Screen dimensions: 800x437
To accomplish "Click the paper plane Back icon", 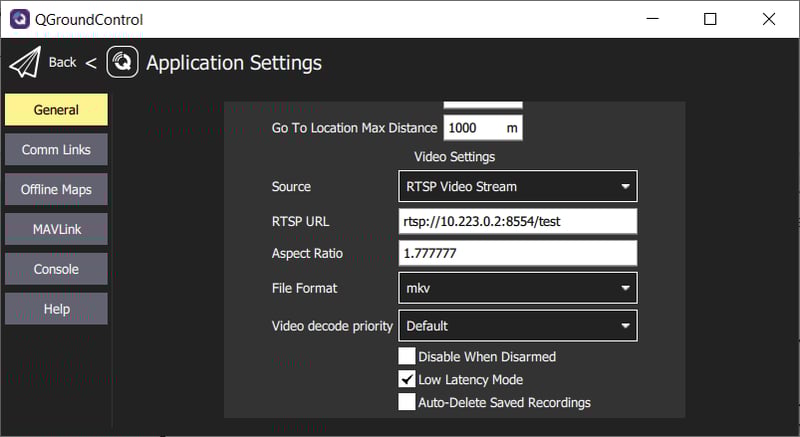I will click(25, 63).
